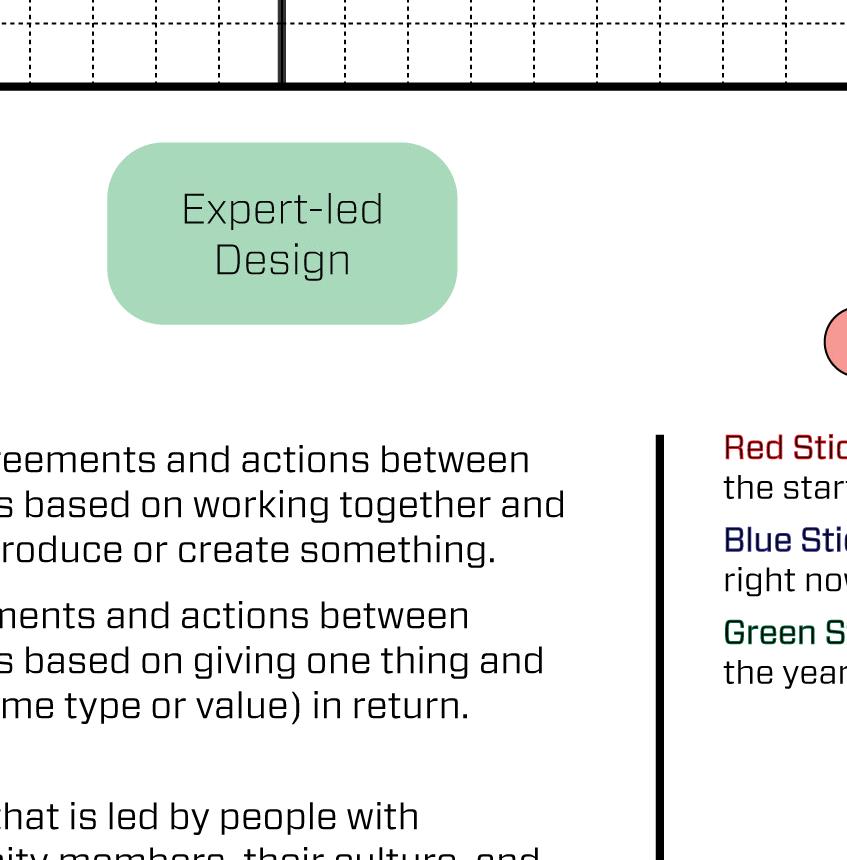Image resolution: width=847 pixels, height=860 pixels.
Task: Click the thick vertical line in the grid
Action: tap(282, 40)
